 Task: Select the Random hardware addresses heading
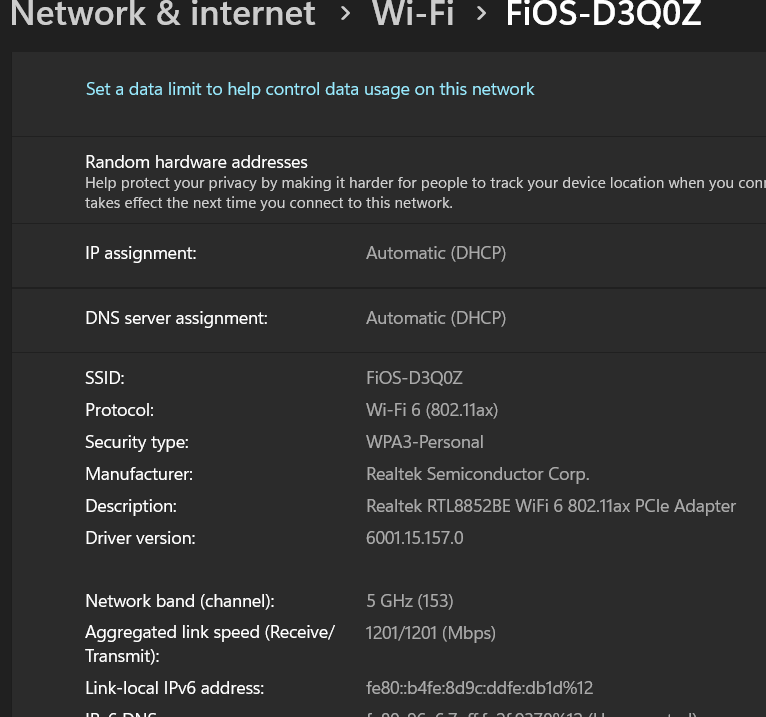tap(196, 162)
